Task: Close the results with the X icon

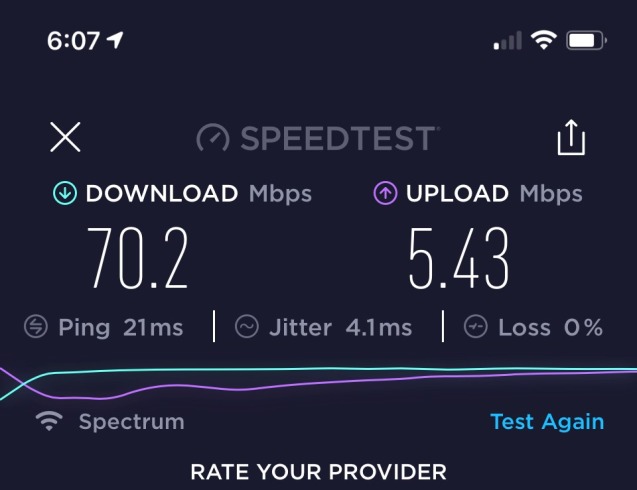Action: (x=65, y=137)
